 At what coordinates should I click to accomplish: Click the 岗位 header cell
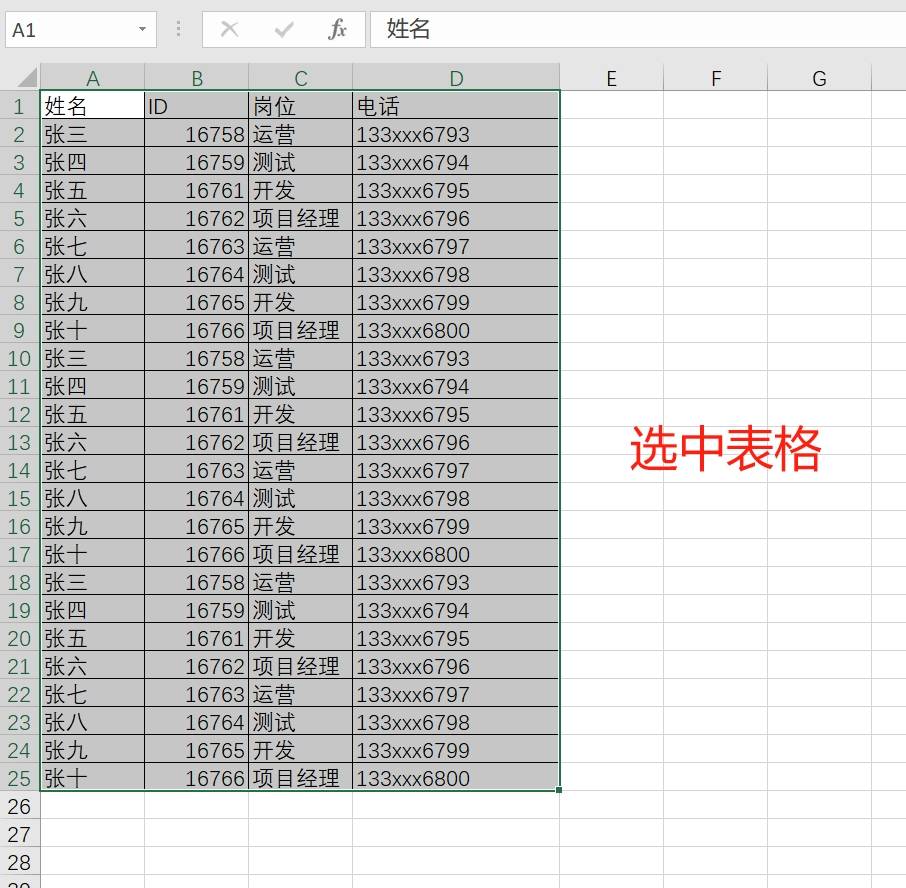click(x=300, y=106)
